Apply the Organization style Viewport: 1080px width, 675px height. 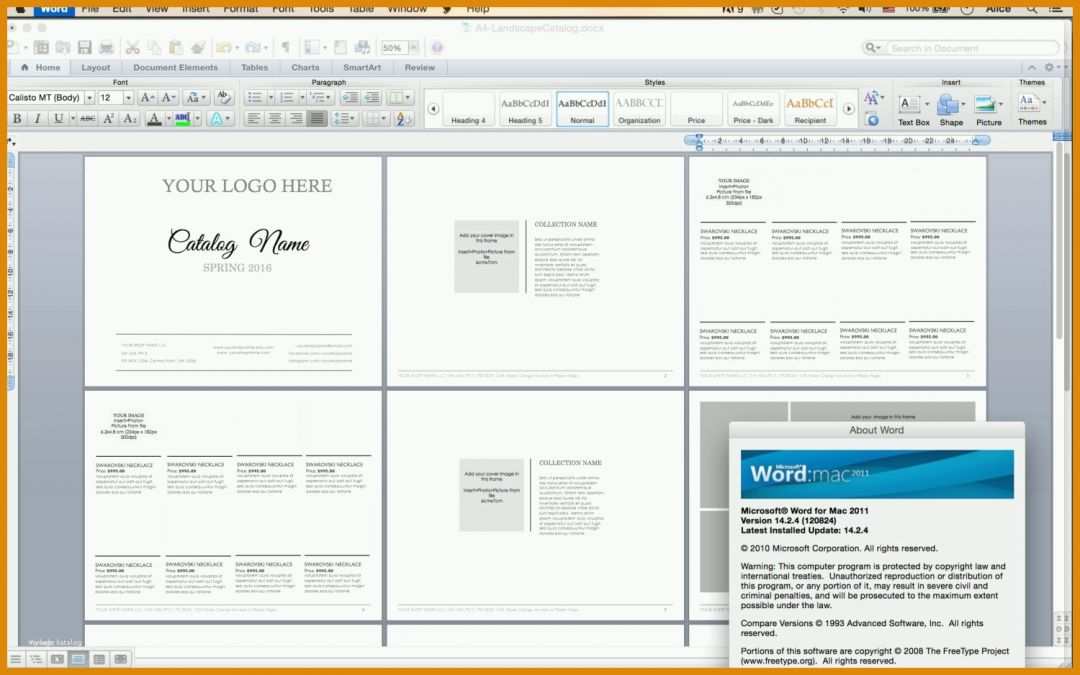[x=639, y=109]
